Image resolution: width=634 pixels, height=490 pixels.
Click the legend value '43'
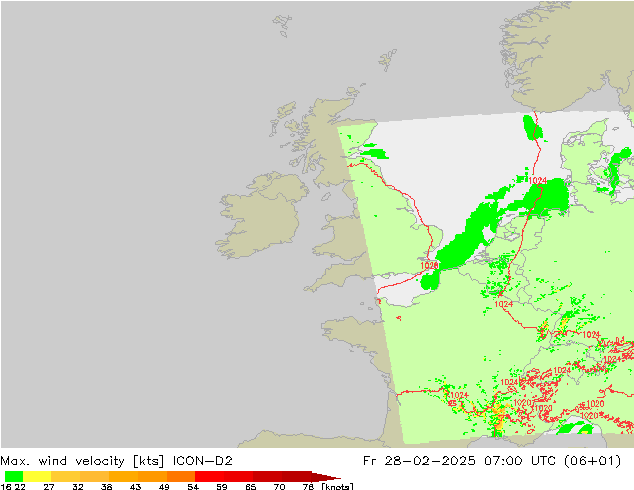pyautogui.click(x=135, y=487)
